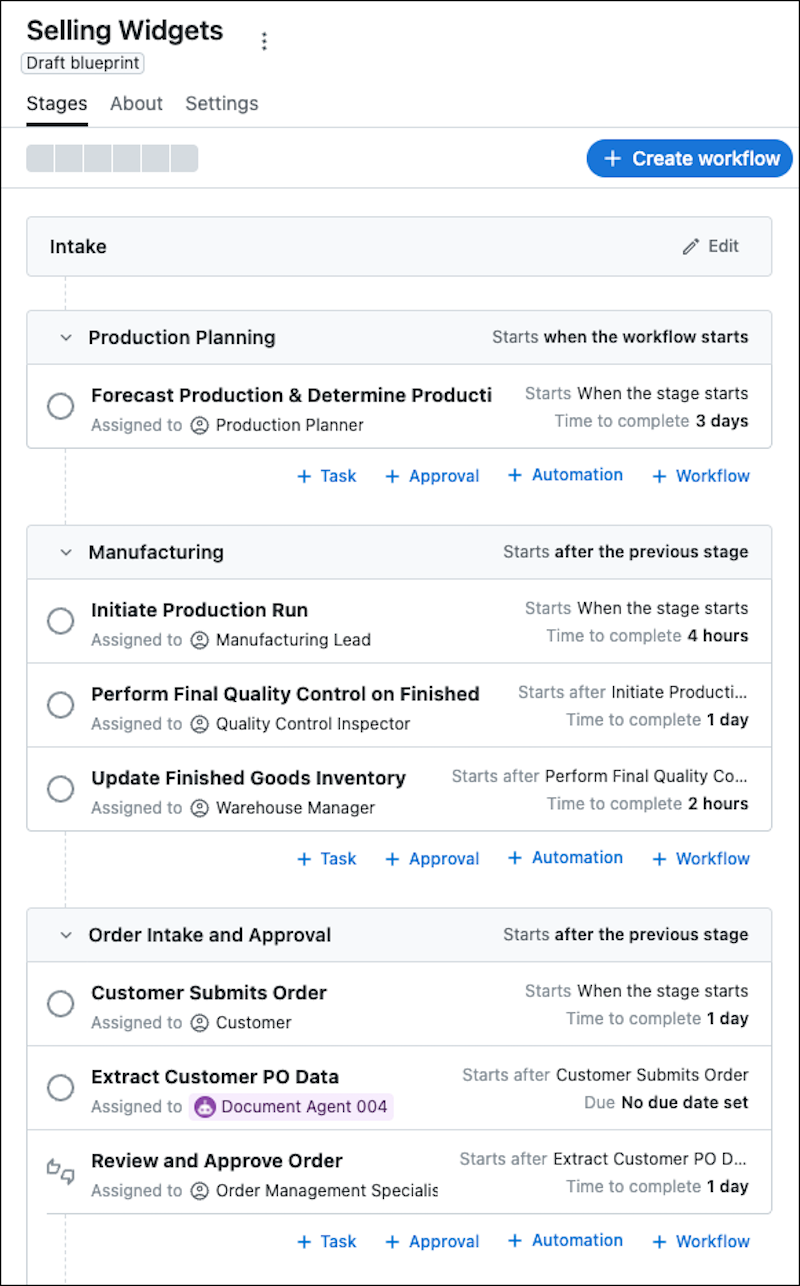
Task: Check off Customer Submits Order circle
Action: tap(61, 1004)
